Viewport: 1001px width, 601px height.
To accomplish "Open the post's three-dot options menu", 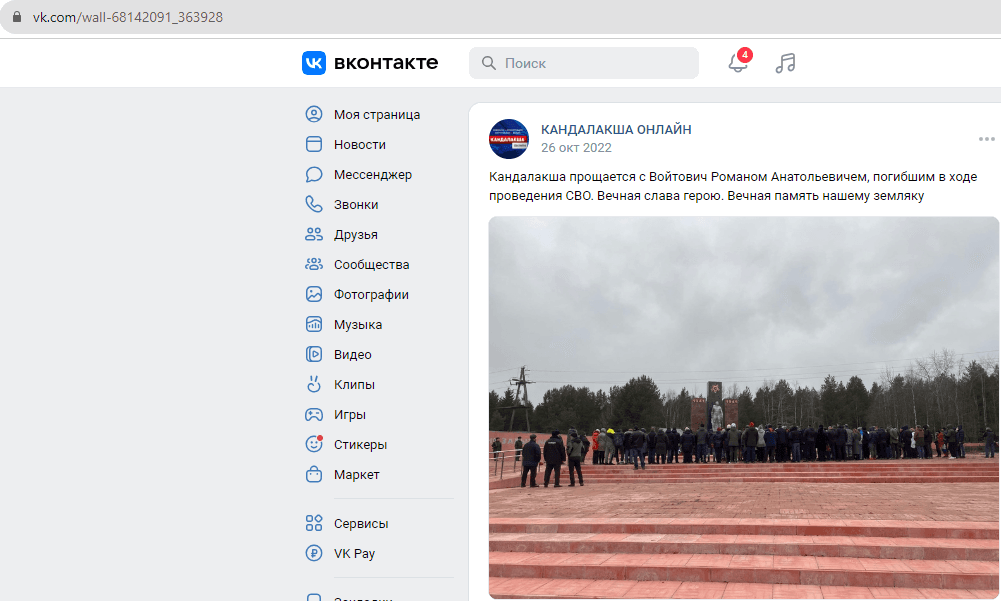I will [x=986, y=139].
